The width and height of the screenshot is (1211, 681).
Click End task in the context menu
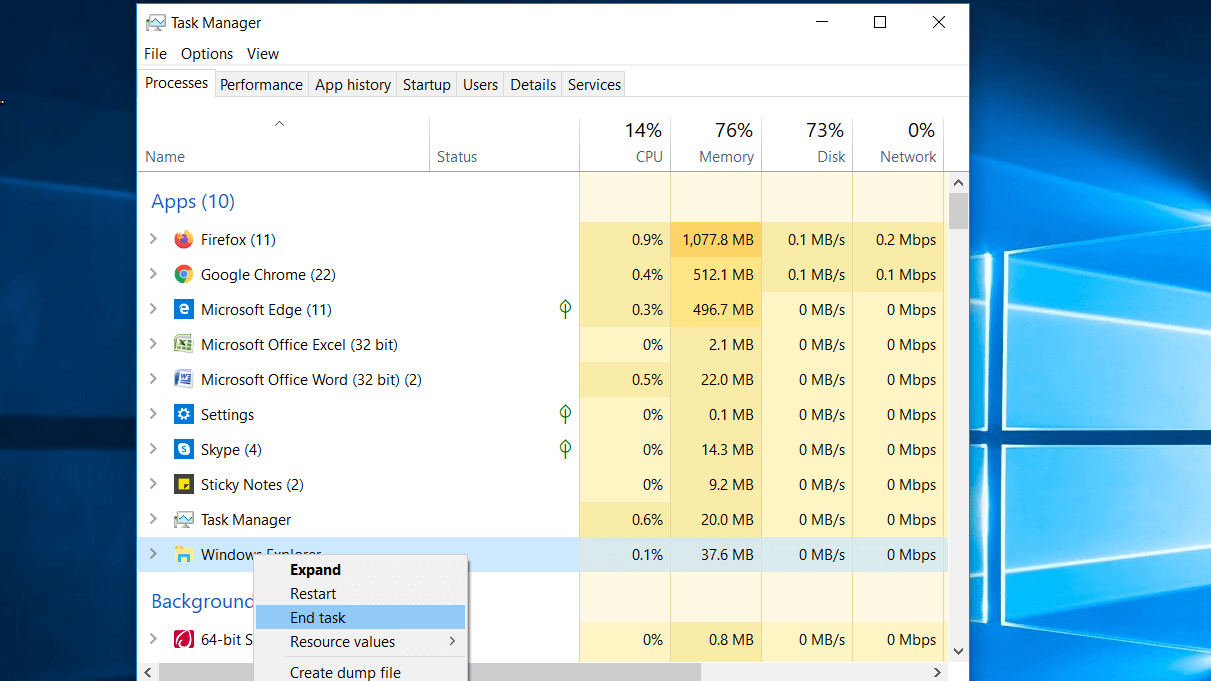[317, 617]
